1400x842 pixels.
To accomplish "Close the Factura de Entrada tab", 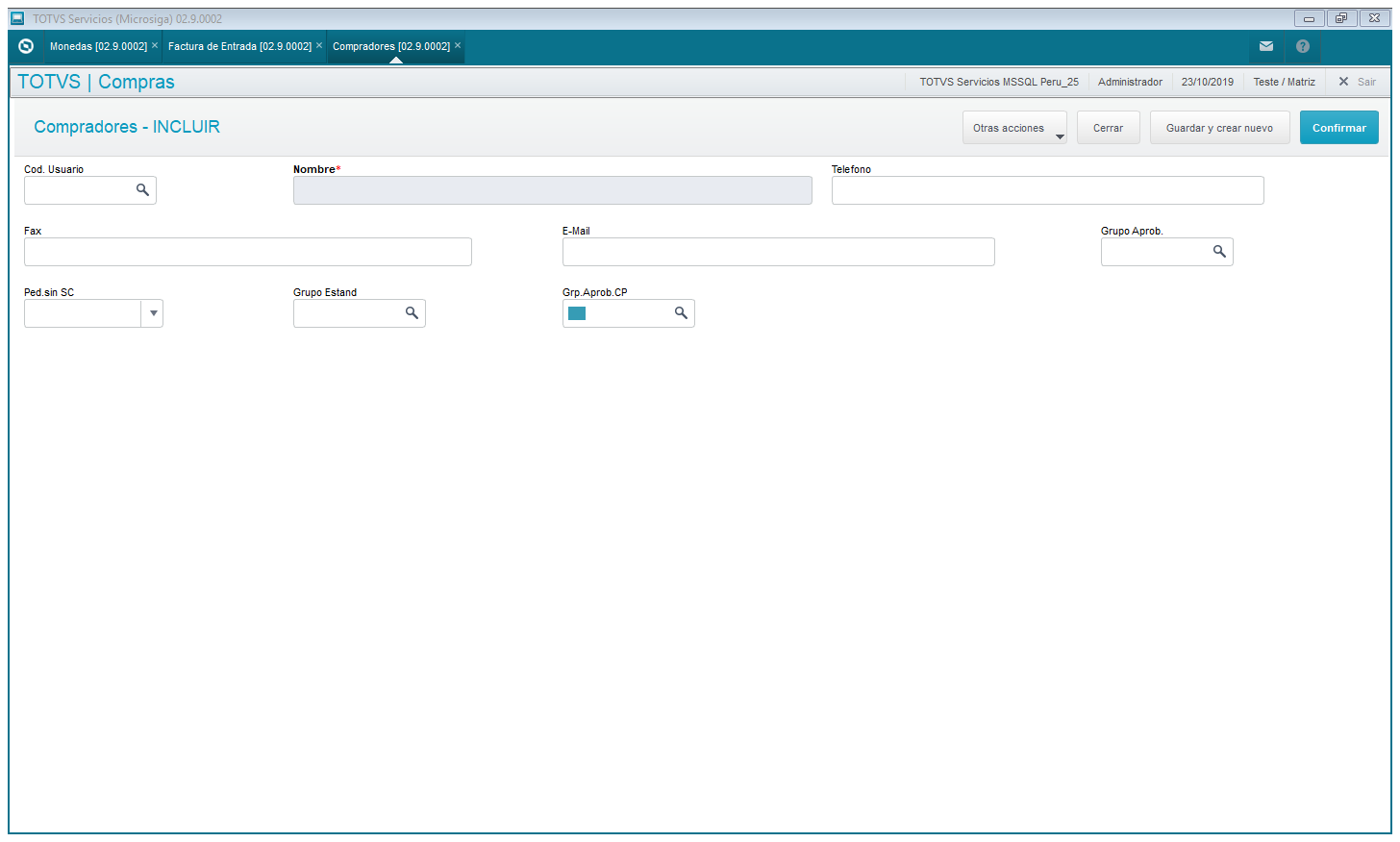I will click(x=319, y=45).
